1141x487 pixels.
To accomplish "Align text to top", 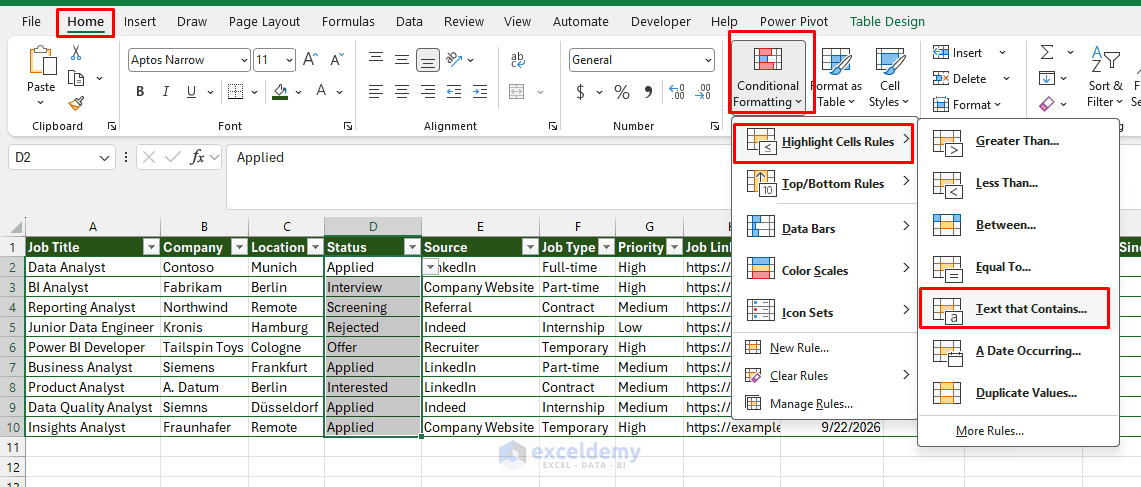I will coord(375,59).
